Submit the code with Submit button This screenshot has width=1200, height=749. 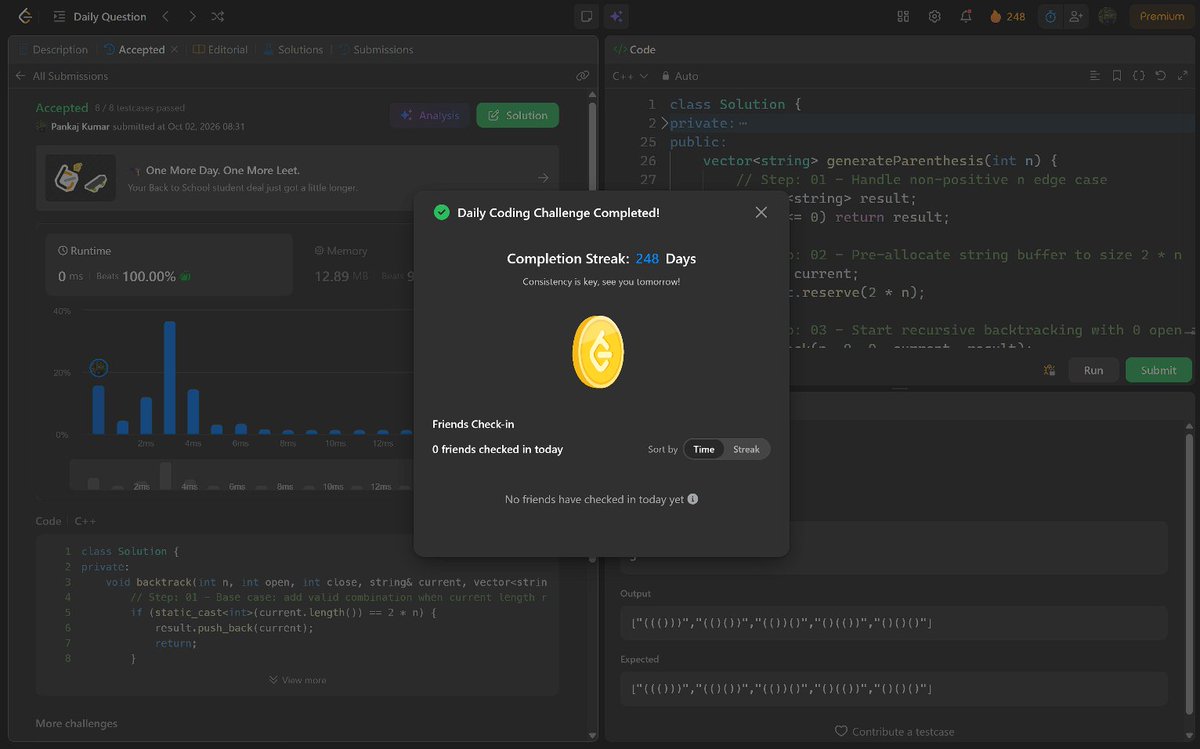click(1158, 370)
